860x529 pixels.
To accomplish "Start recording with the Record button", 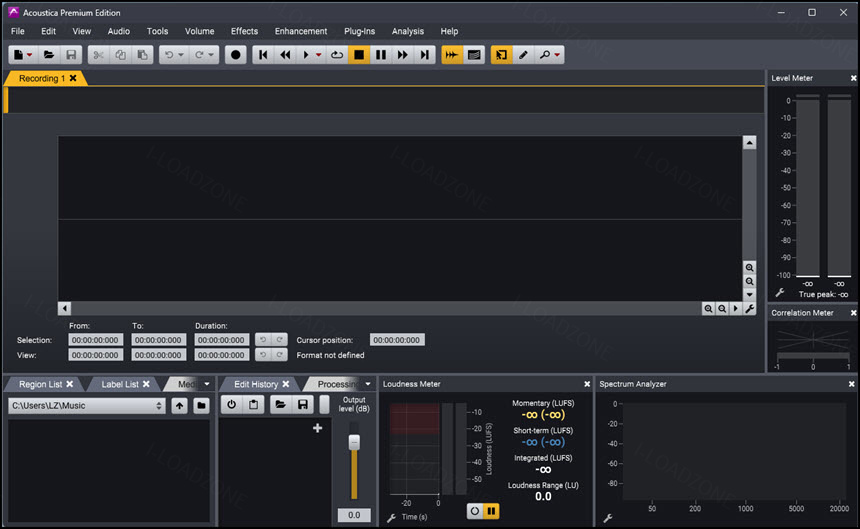I will tap(235, 55).
